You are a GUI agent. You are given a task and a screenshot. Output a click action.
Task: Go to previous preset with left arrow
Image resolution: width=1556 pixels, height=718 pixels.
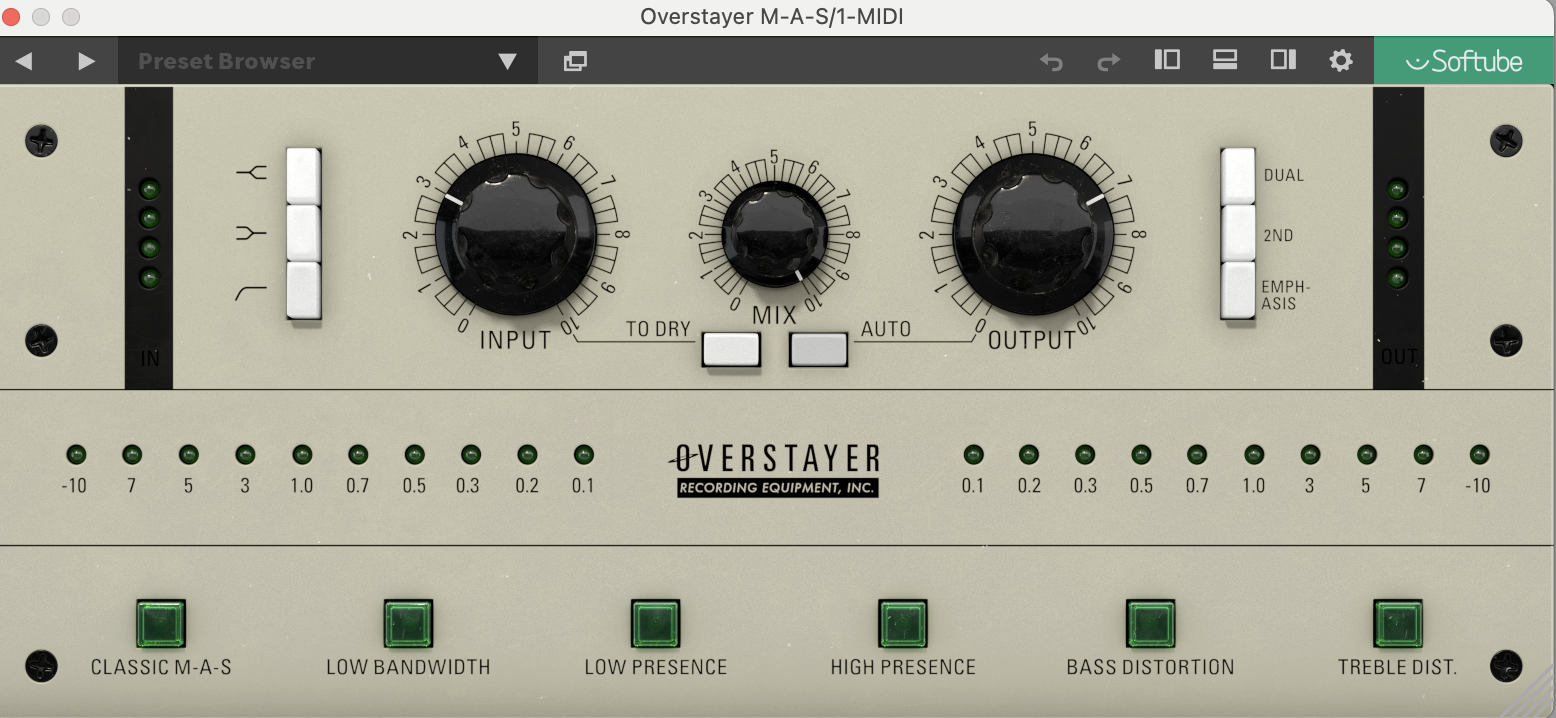point(24,61)
